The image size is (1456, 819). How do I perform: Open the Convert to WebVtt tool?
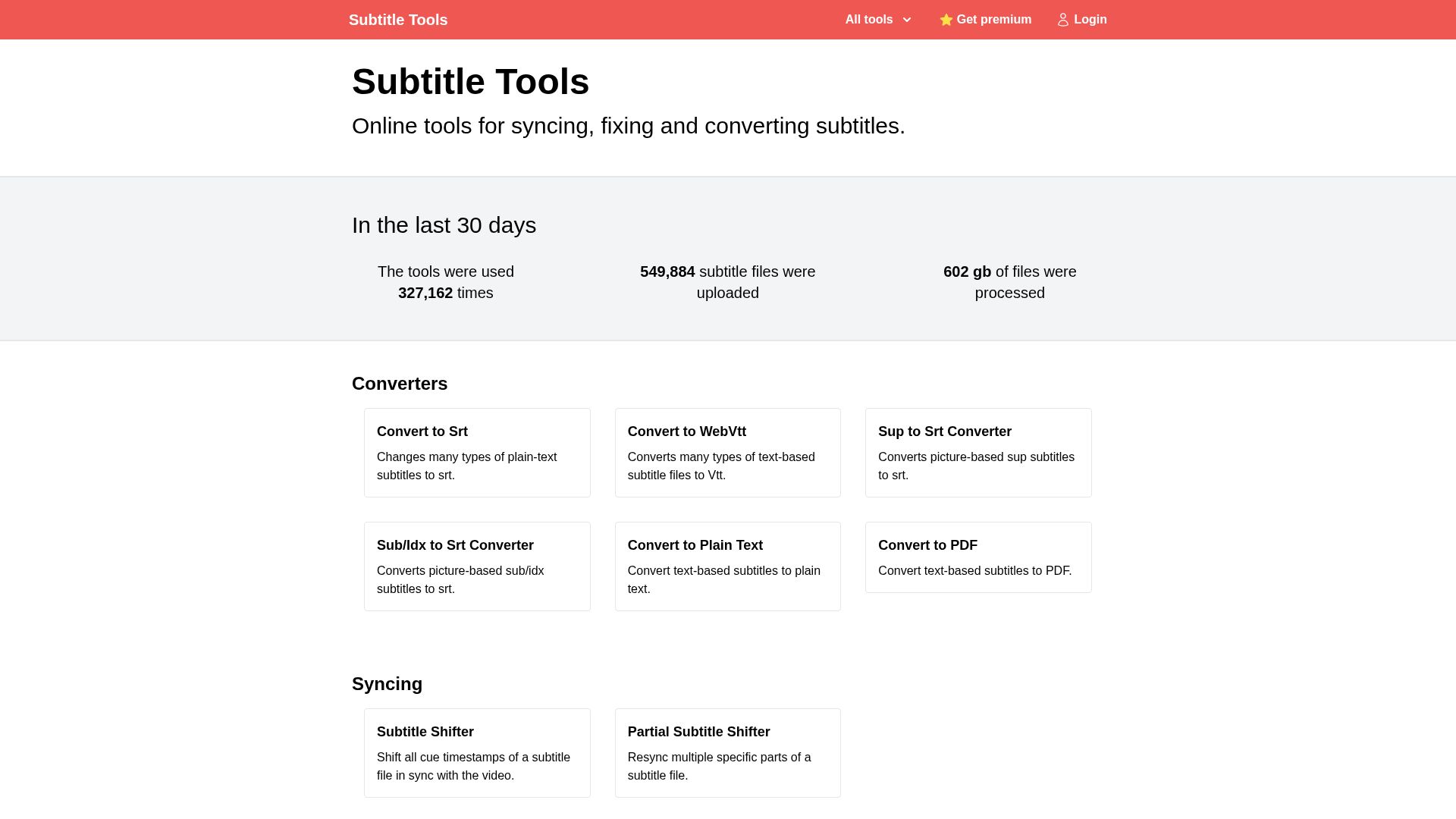click(727, 453)
